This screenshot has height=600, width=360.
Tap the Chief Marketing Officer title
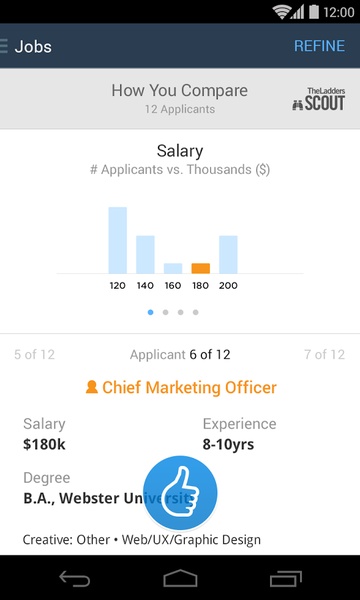coord(189,388)
